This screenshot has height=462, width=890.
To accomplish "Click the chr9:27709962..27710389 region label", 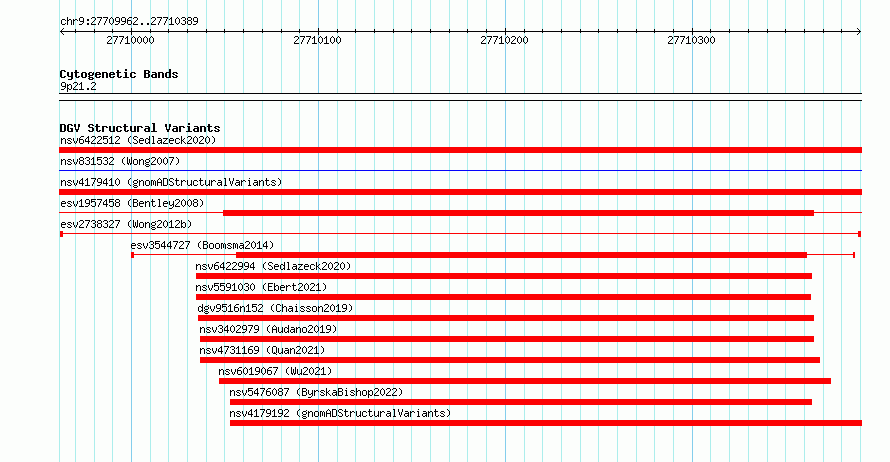I will 129,21.
